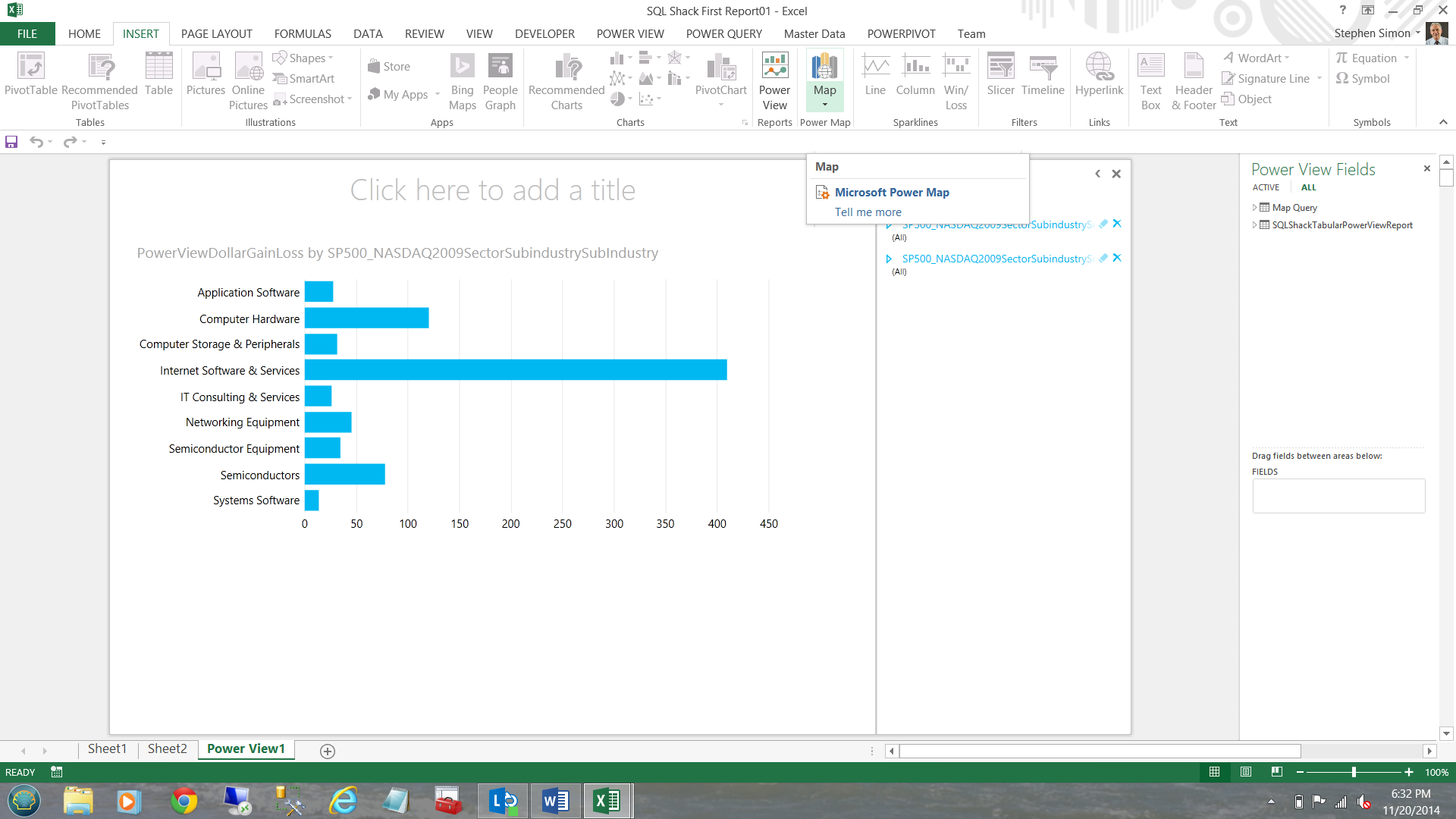Expand the SQLShackTabularPowerViewReport table
This screenshot has height=819, width=1456.
coord(1255,225)
